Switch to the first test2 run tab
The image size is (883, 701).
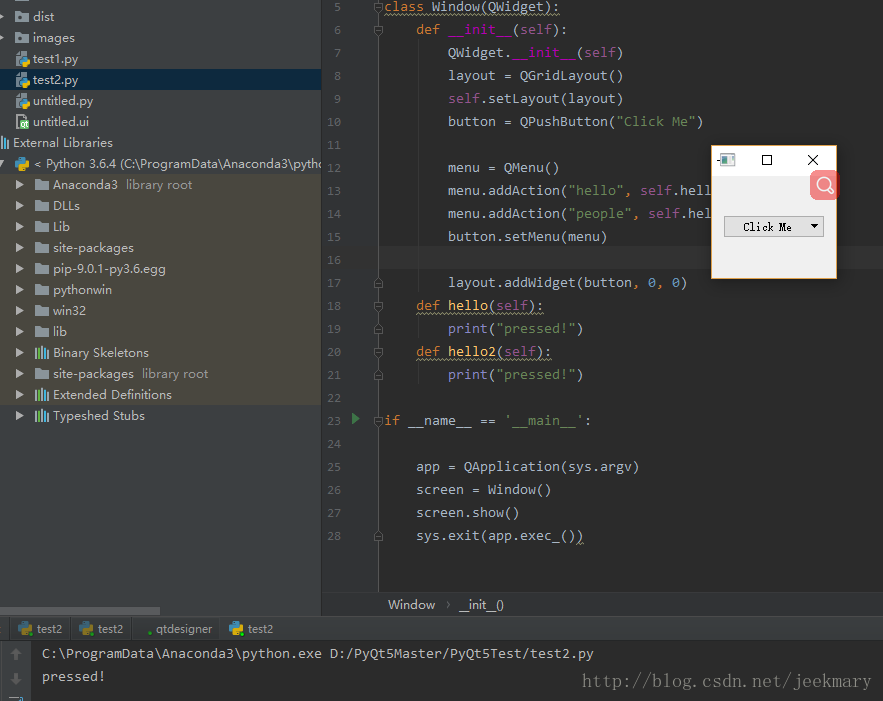point(41,629)
